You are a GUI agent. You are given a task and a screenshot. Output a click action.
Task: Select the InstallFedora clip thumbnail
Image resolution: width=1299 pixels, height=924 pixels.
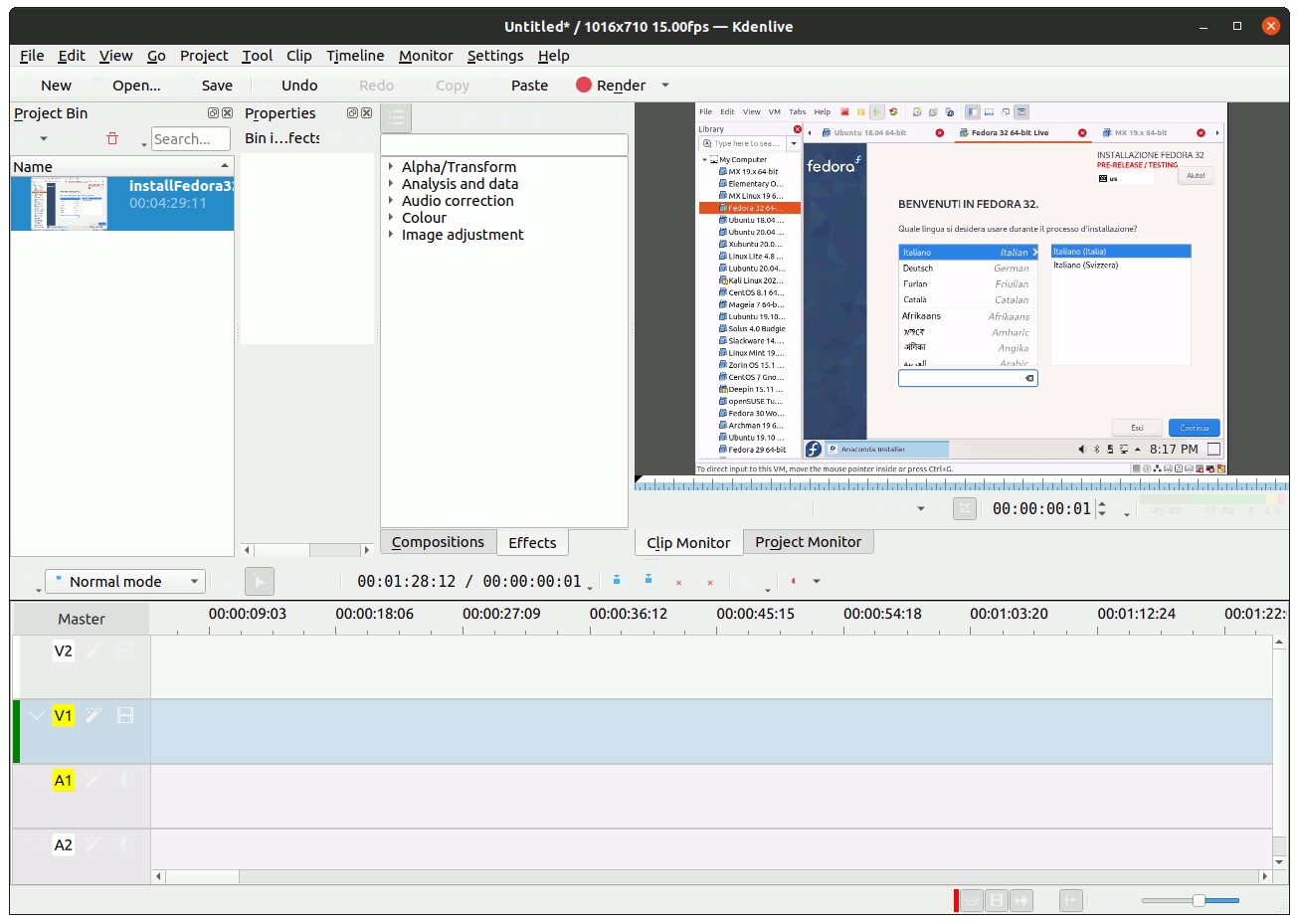point(69,203)
